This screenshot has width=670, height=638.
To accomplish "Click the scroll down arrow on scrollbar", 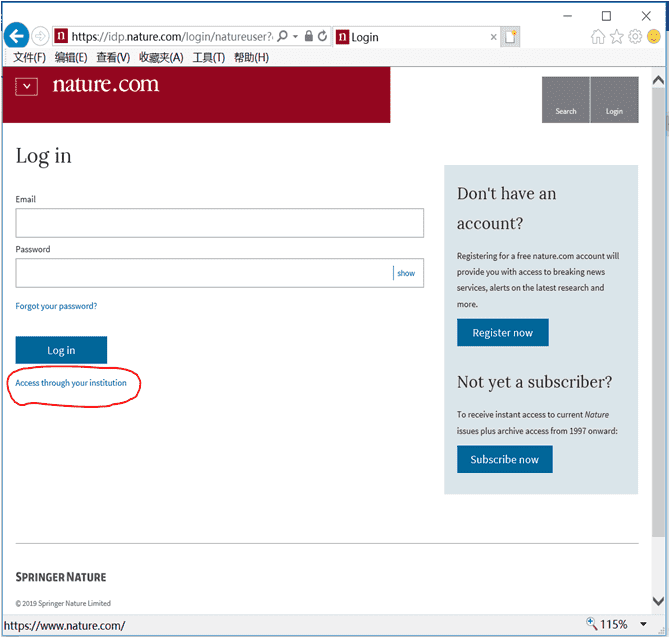I will coord(658,601).
